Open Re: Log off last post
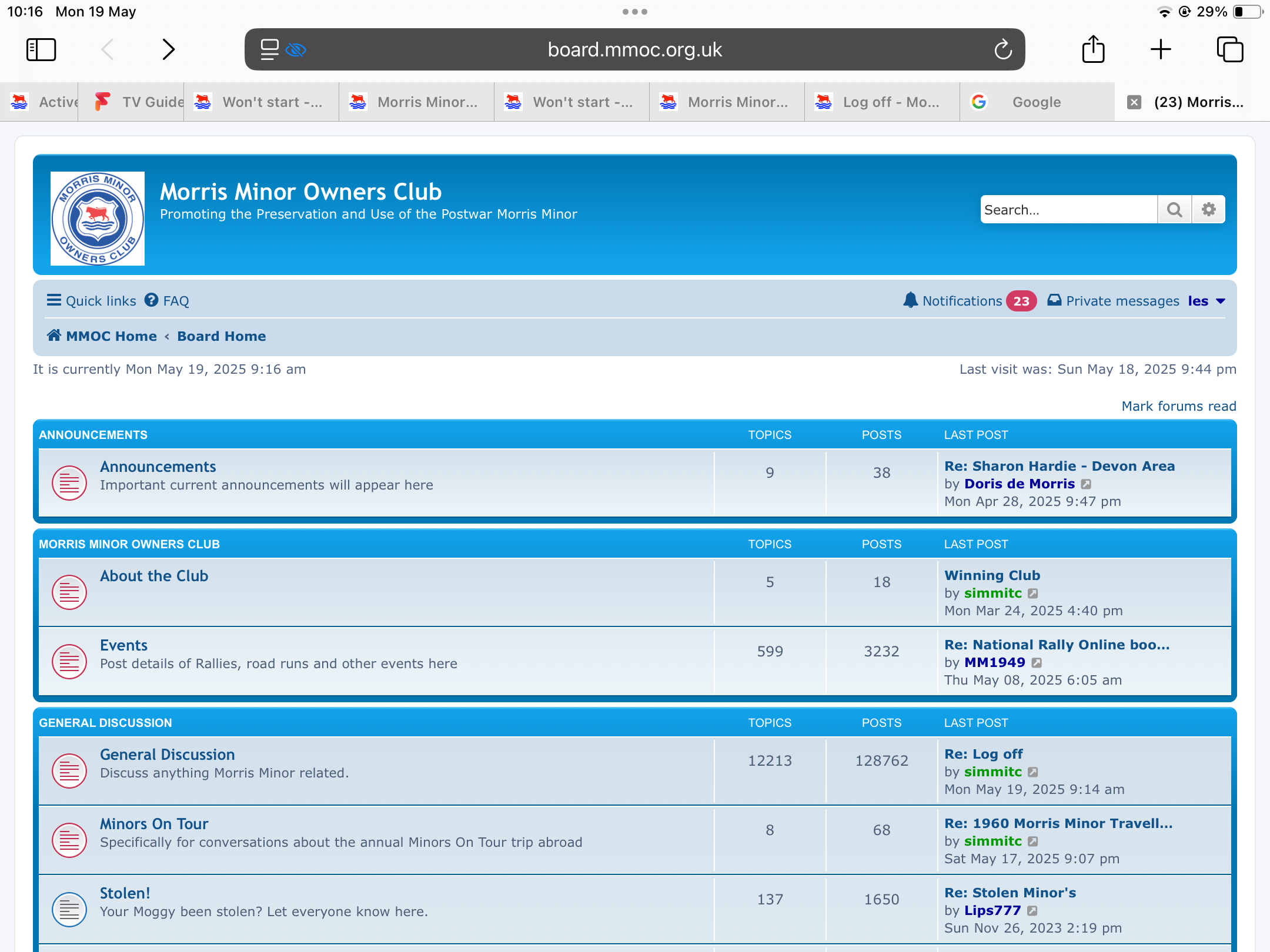1270x952 pixels. pyautogui.click(x=984, y=754)
